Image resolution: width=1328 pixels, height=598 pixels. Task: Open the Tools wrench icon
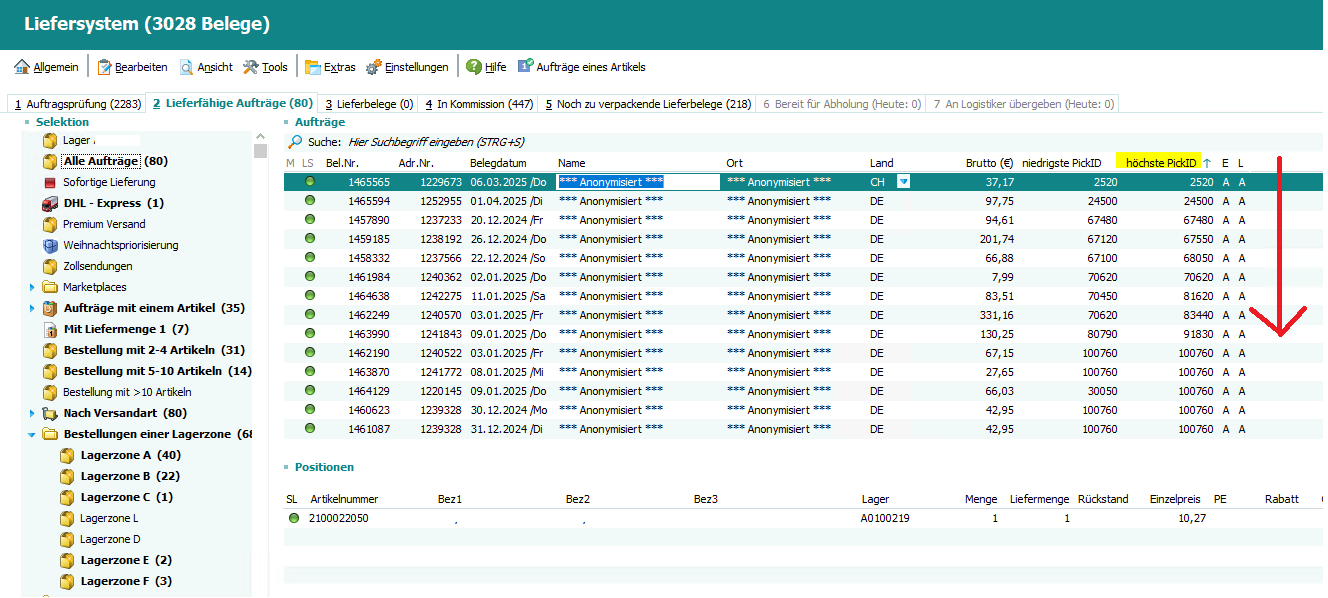pos(251,67)
